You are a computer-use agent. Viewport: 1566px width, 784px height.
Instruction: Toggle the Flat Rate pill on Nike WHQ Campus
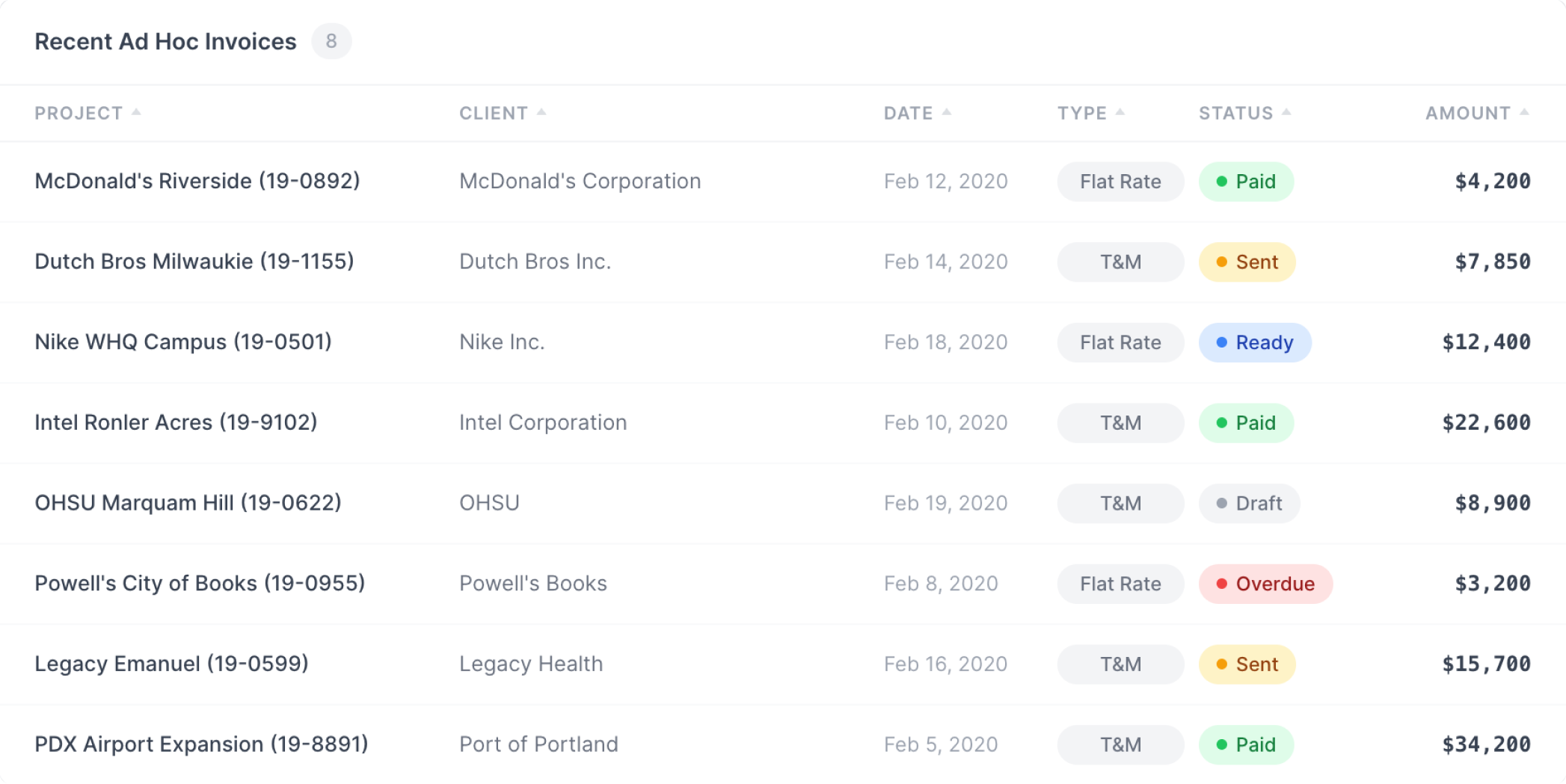click(1120, 342)
